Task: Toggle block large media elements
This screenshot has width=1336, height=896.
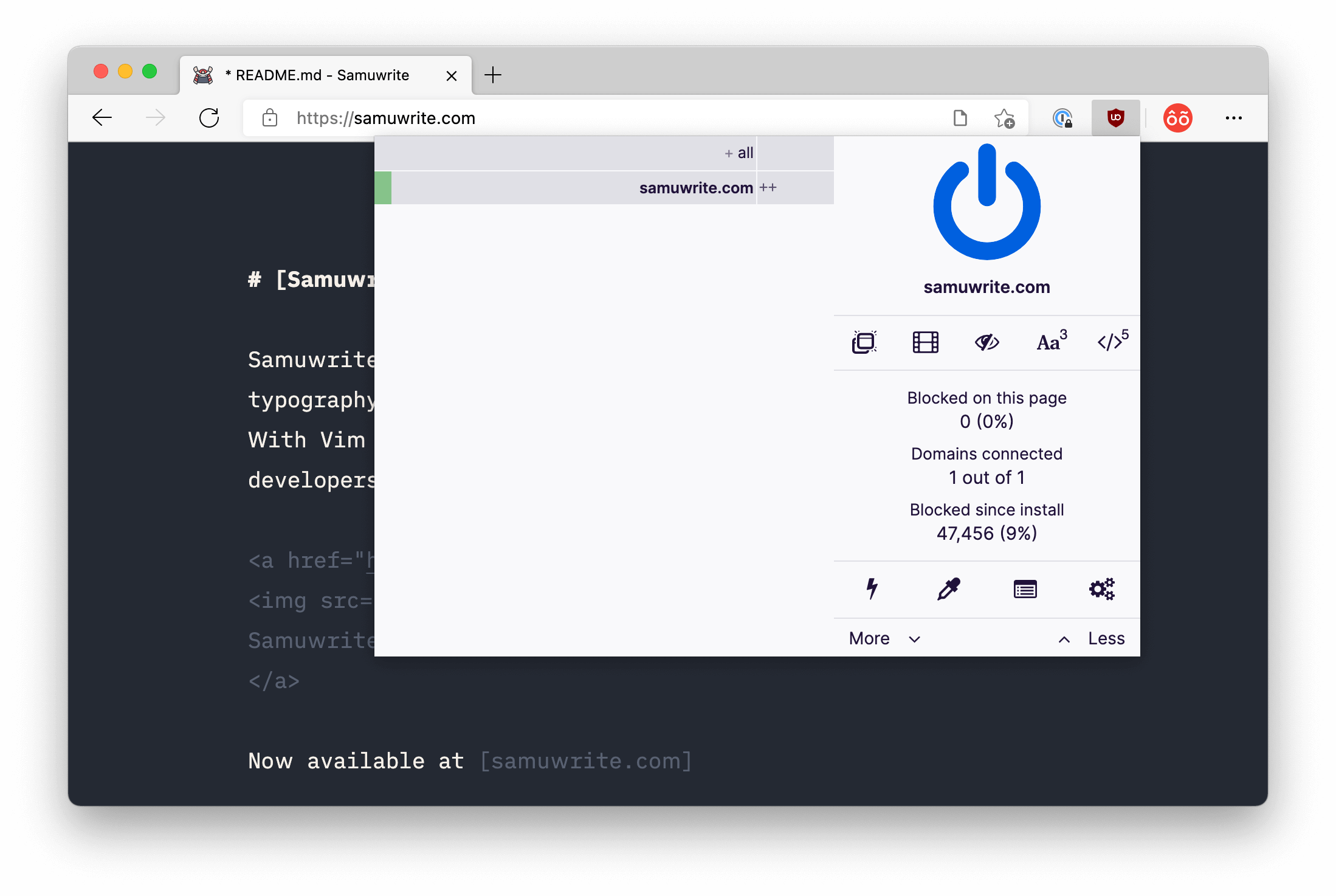Action: coord(925,342)
